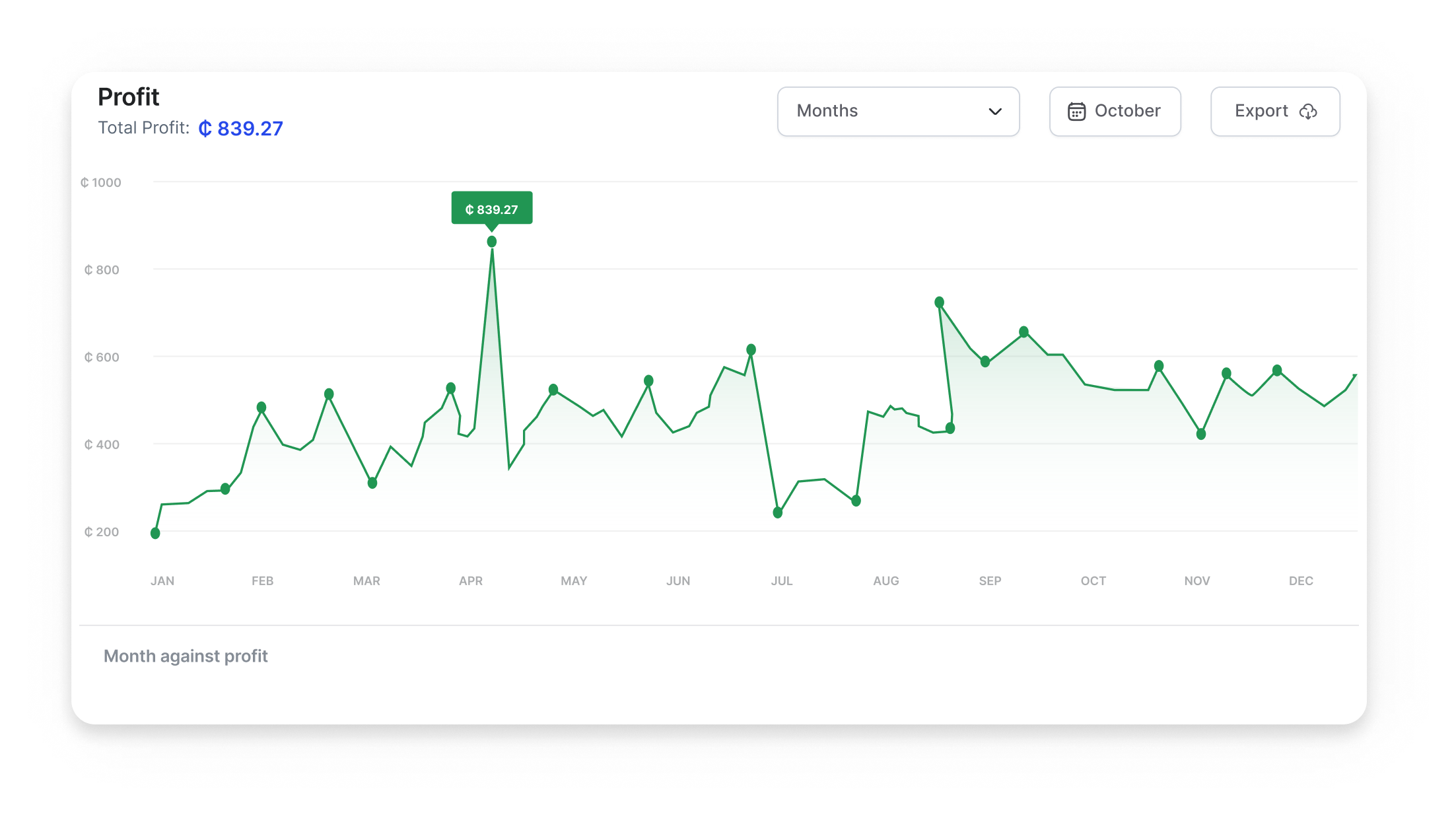Image resolution: width=1456 pixels, height=813 pixels.
Task: Click the NOV axis label
Action: point(1197,581)
